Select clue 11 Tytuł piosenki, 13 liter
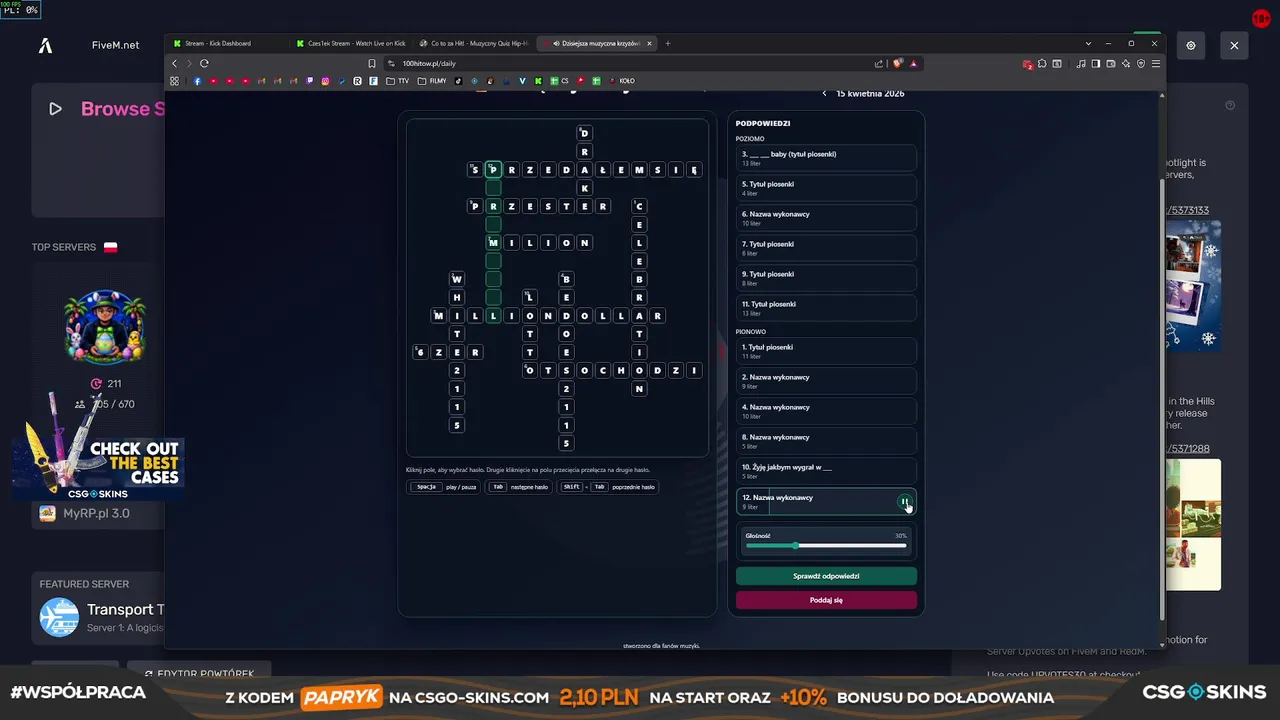This screenshot has height=720, width=1280. coord(826,308)
